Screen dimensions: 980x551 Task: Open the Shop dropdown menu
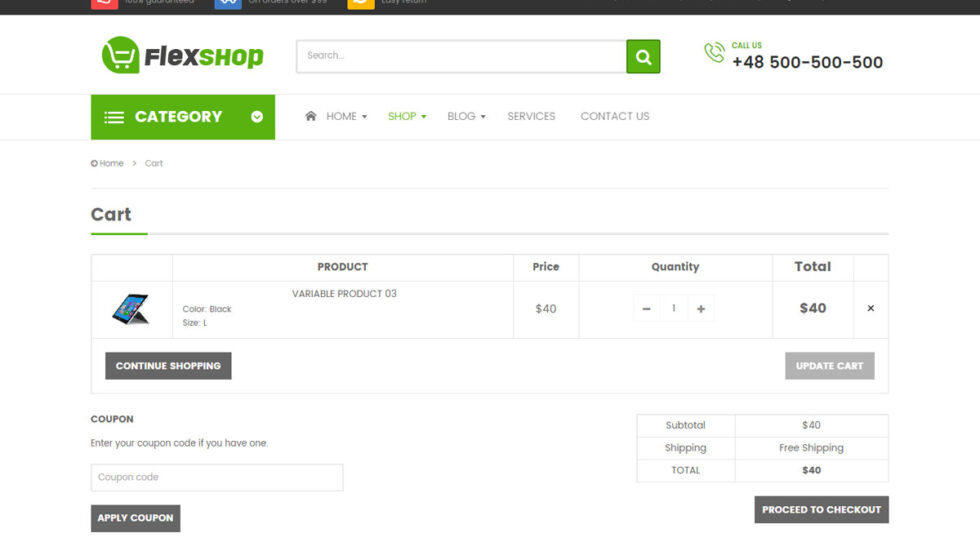pos(407,116)
